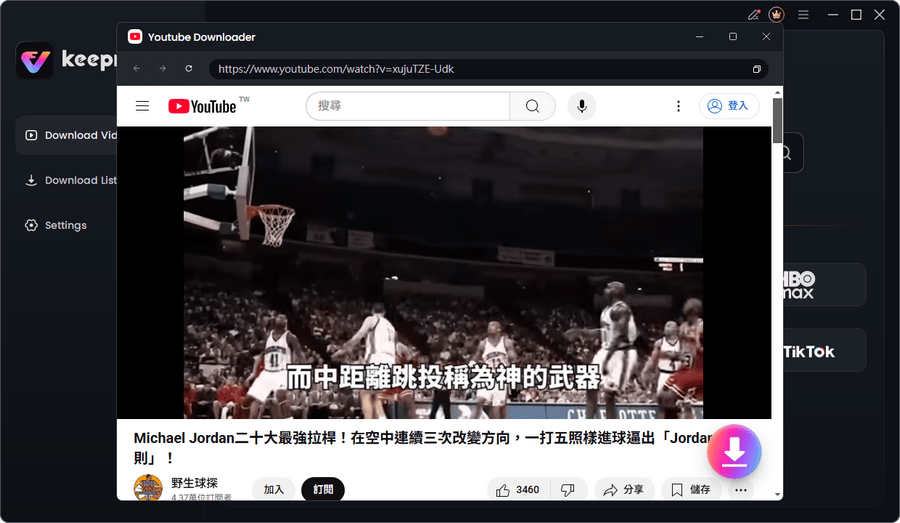Click the copy icon in the URL bar
900x523 pixels.
[x=757, y=69]
